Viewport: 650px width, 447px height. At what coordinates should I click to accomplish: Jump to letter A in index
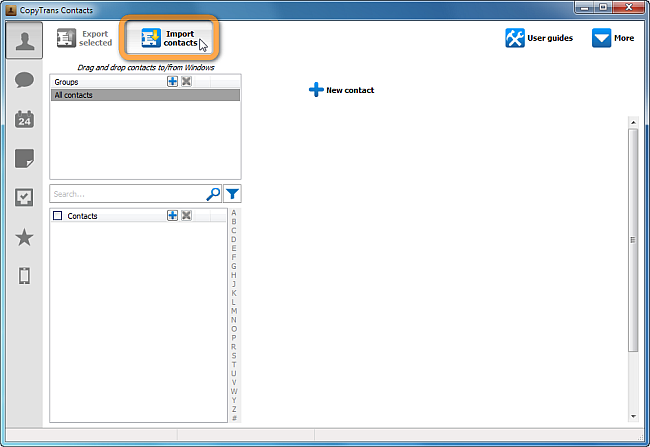234,213
